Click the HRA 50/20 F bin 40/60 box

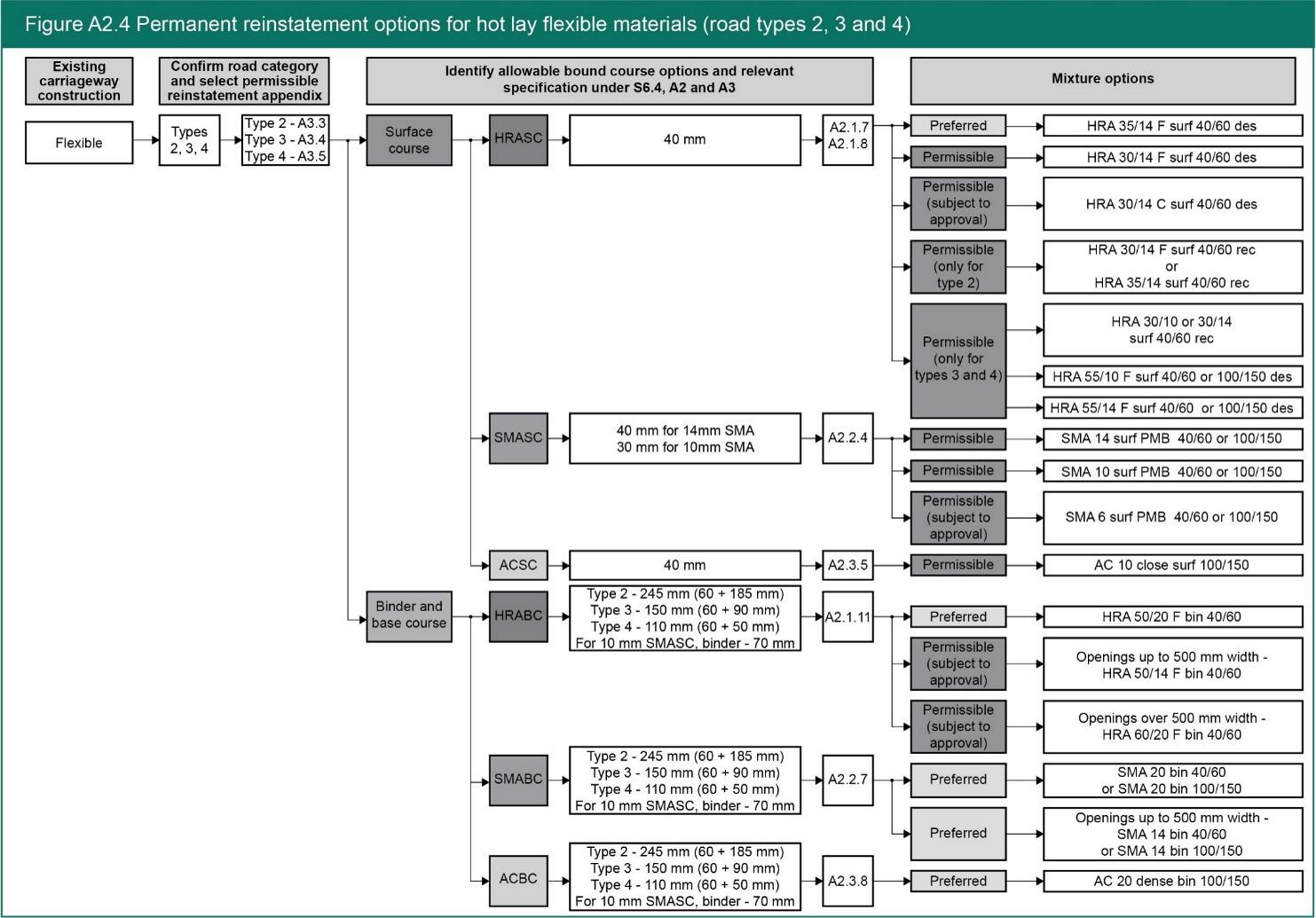tap(1171, 616)
